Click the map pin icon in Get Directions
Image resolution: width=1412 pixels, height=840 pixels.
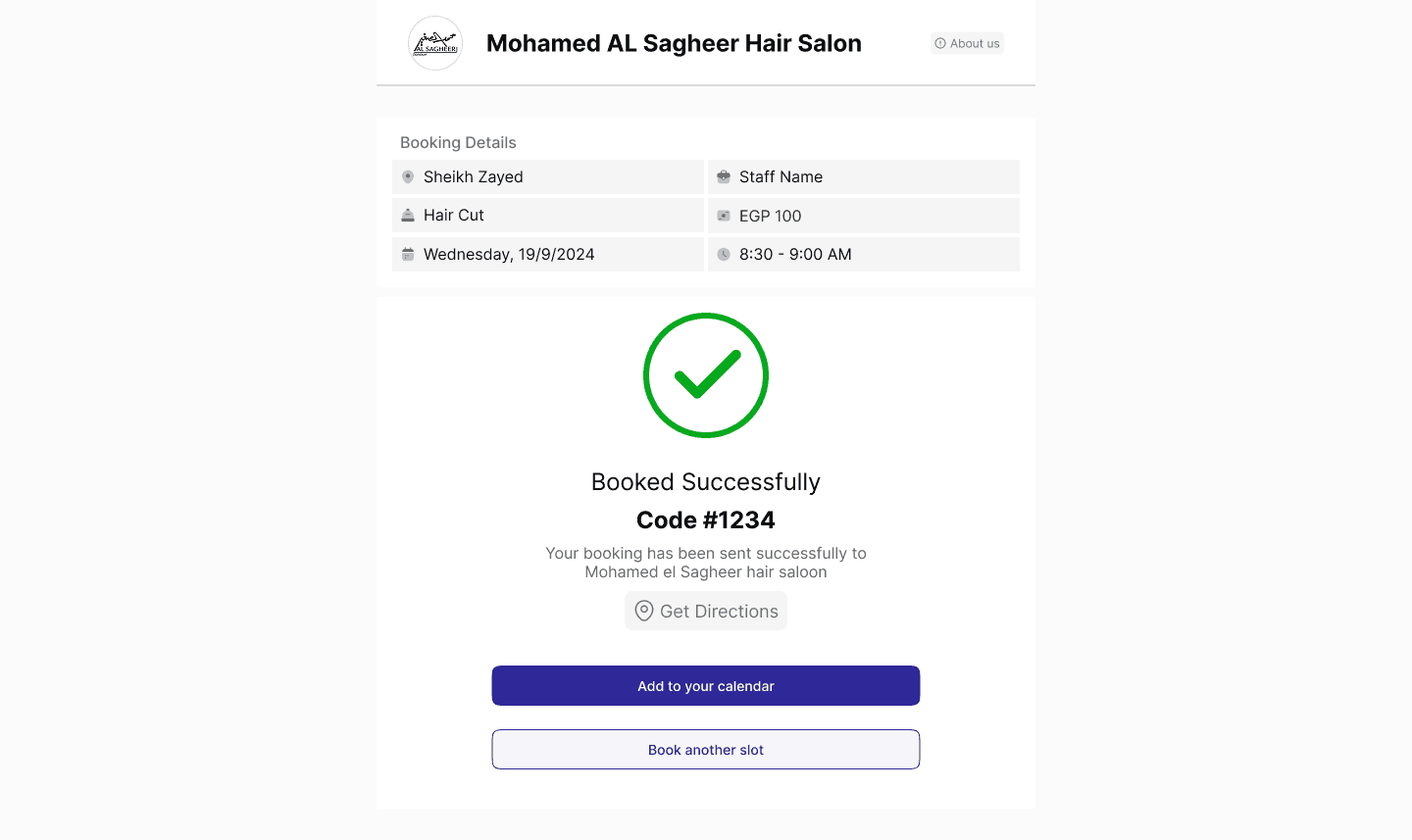(644, 611)
